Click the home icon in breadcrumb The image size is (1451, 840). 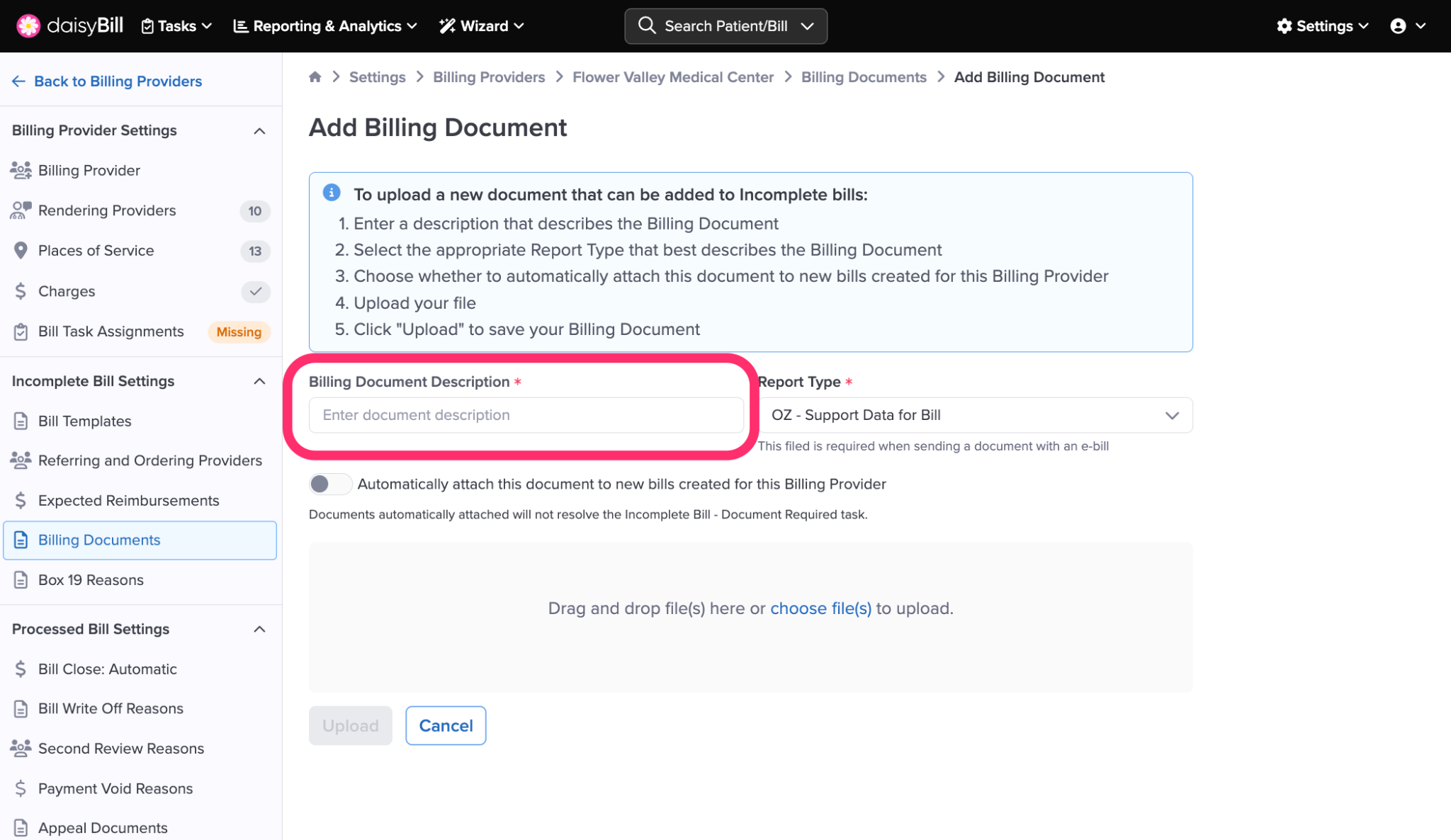[315, 77]
